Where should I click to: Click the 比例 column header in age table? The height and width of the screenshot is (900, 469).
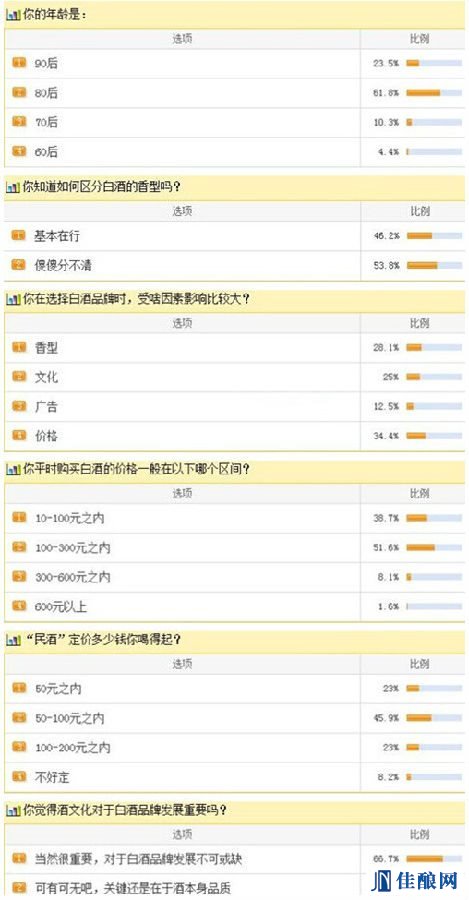click(419, 40)
